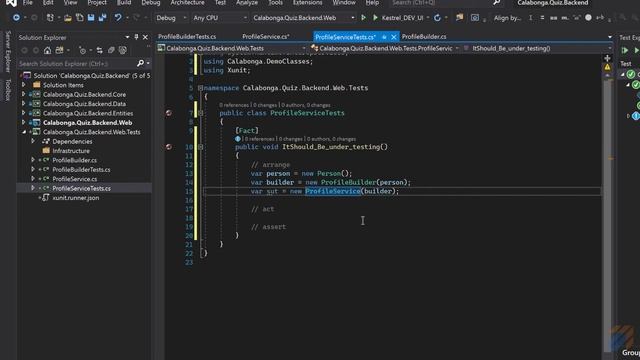Viewport: 640px width, 360px height.
Task: Click test status indicator above ItShould_Be_under_testing
Action: point(238,139)
